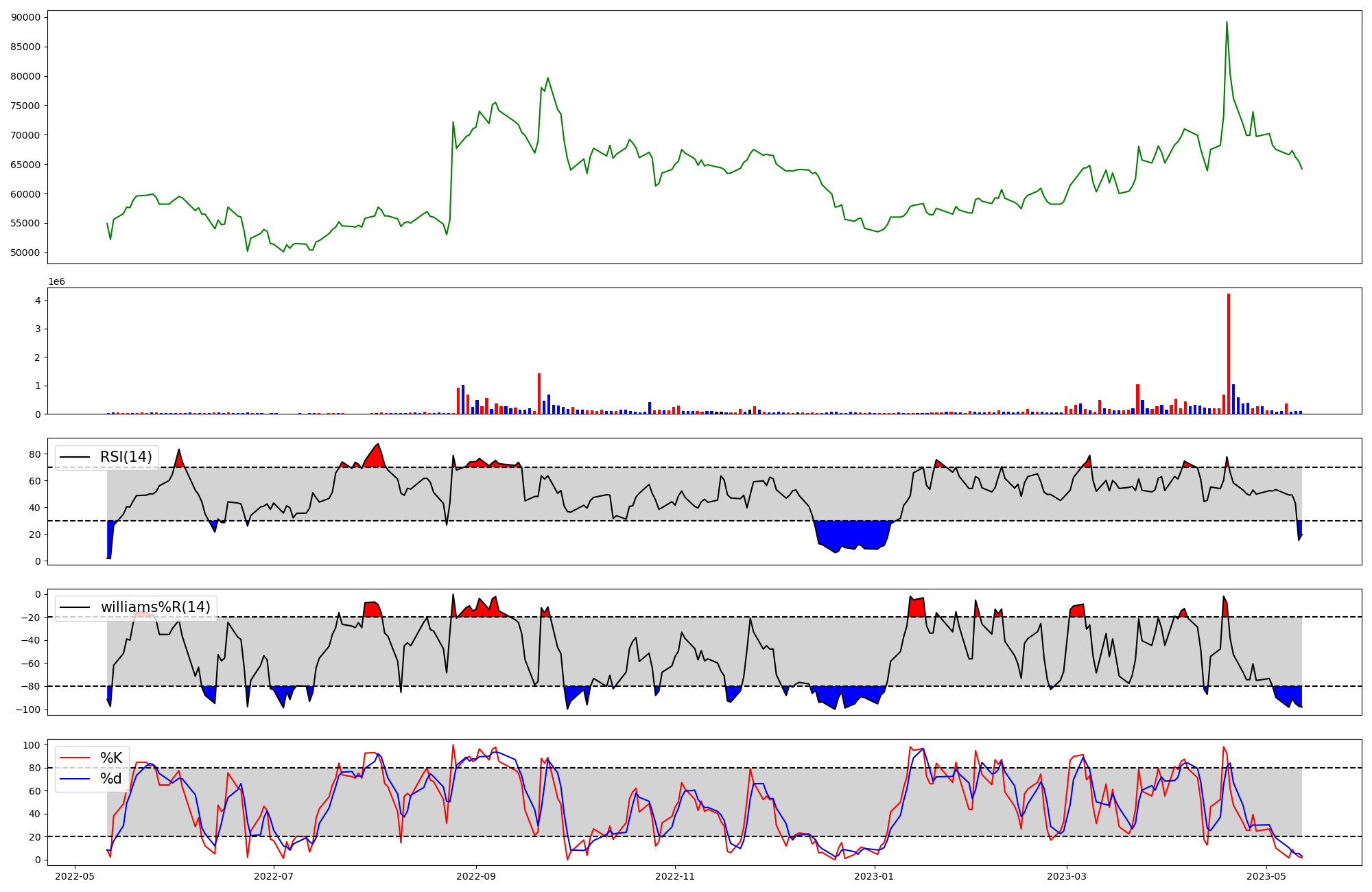Click the 4 tick label on volume axis

pos(38,301)
